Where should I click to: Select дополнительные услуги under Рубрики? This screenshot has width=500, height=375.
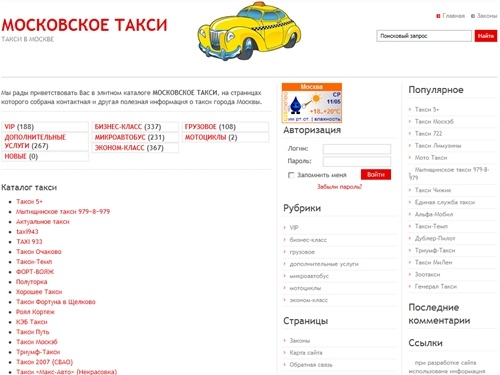[x=324, y=264]
